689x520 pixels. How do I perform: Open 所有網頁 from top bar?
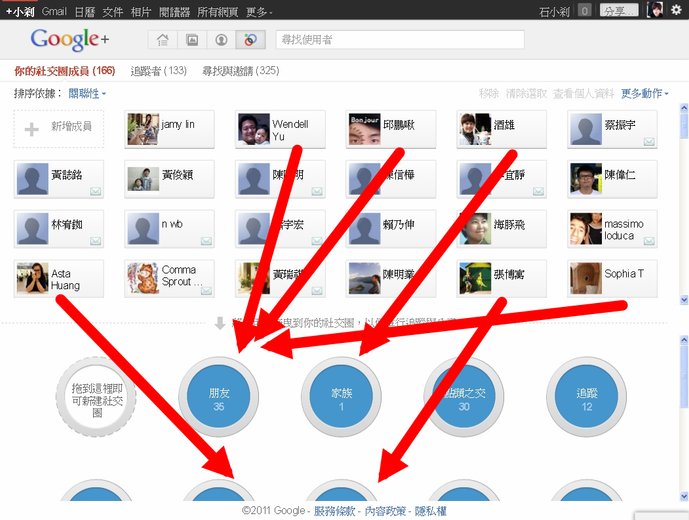pos(218,12)
